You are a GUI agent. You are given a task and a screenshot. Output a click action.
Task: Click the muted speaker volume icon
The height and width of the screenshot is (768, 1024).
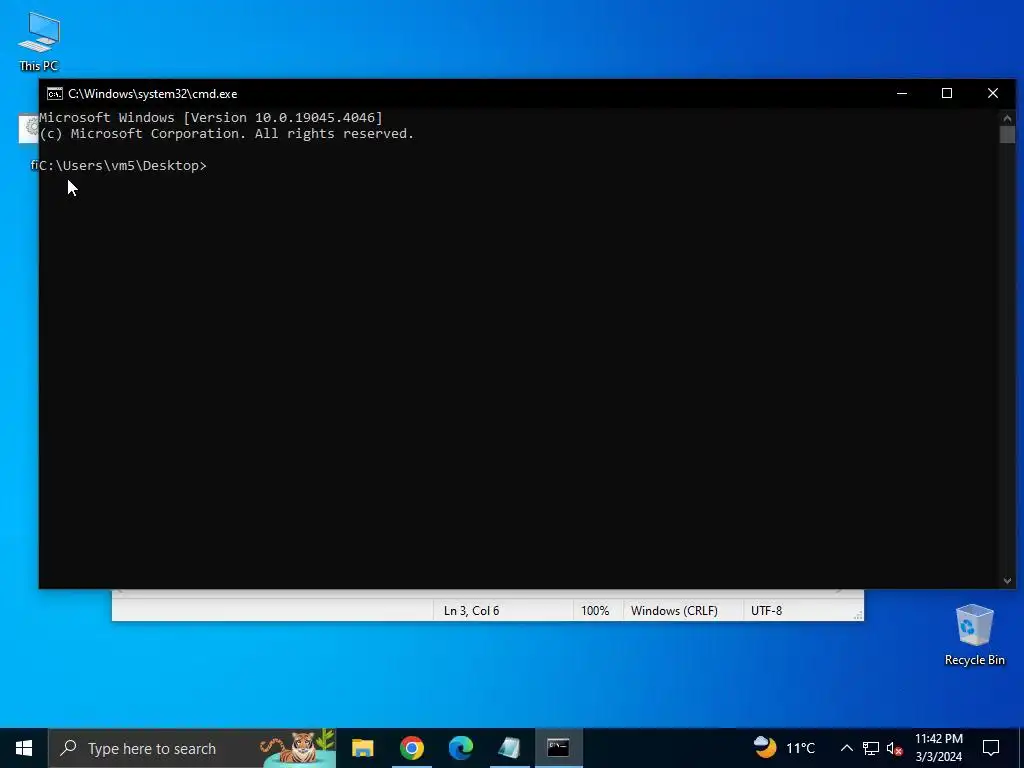pyautogui.click(x=895, y=748)
